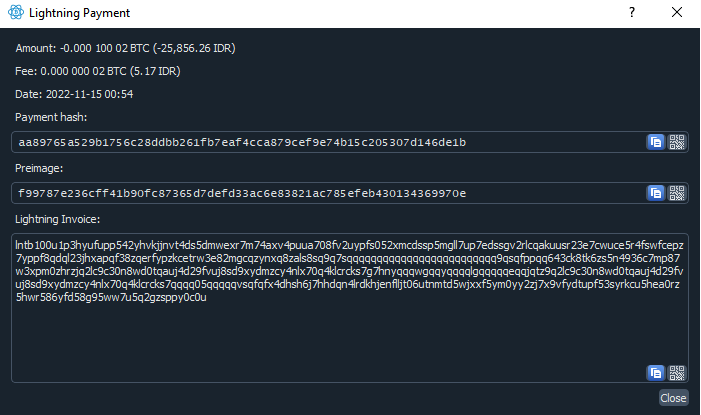Click the "Payment hash:" label
The width and height of the screenshot is (701, 415).
51,117
